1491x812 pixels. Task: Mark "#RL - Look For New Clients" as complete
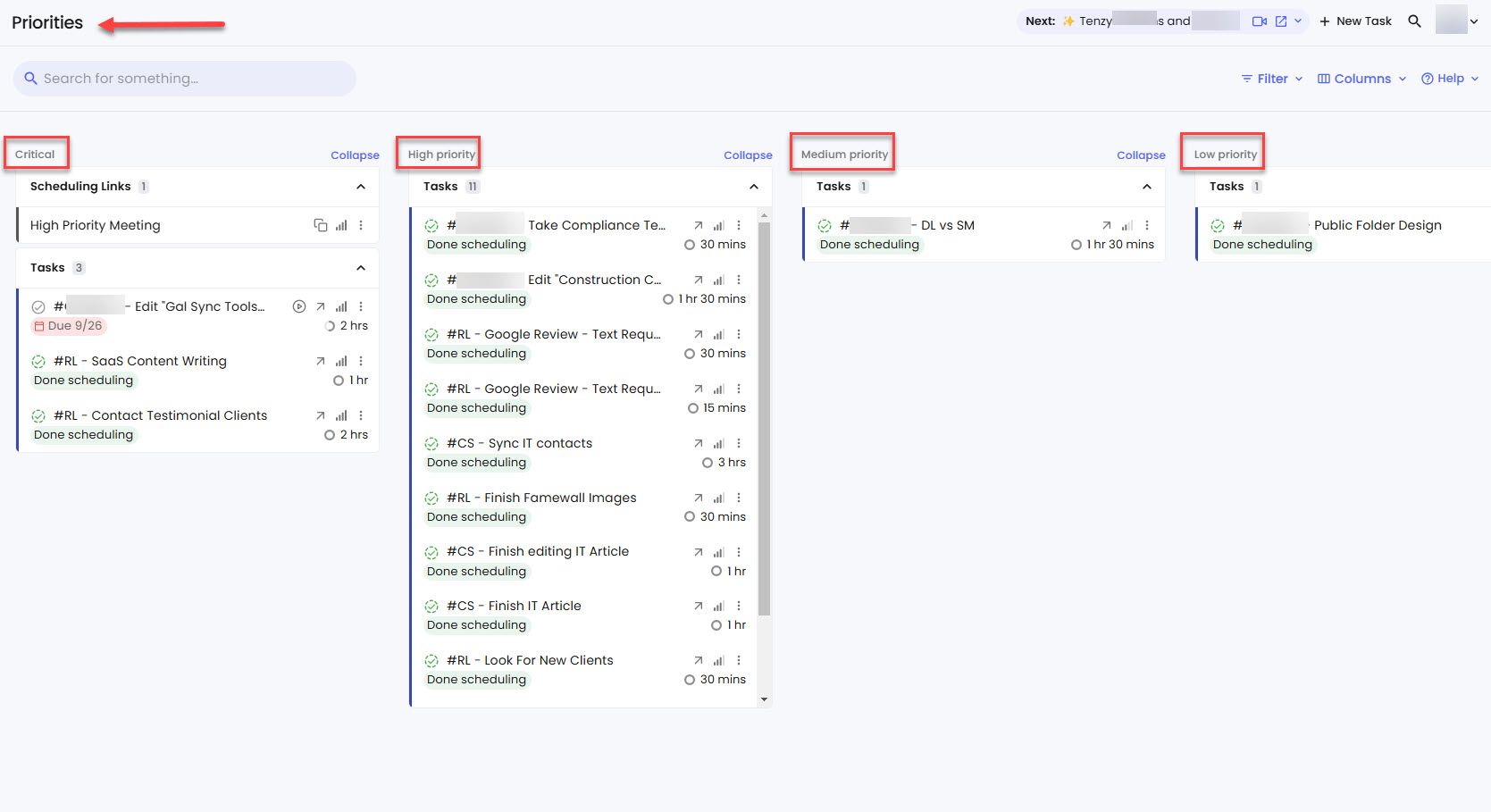pos(431,660)
